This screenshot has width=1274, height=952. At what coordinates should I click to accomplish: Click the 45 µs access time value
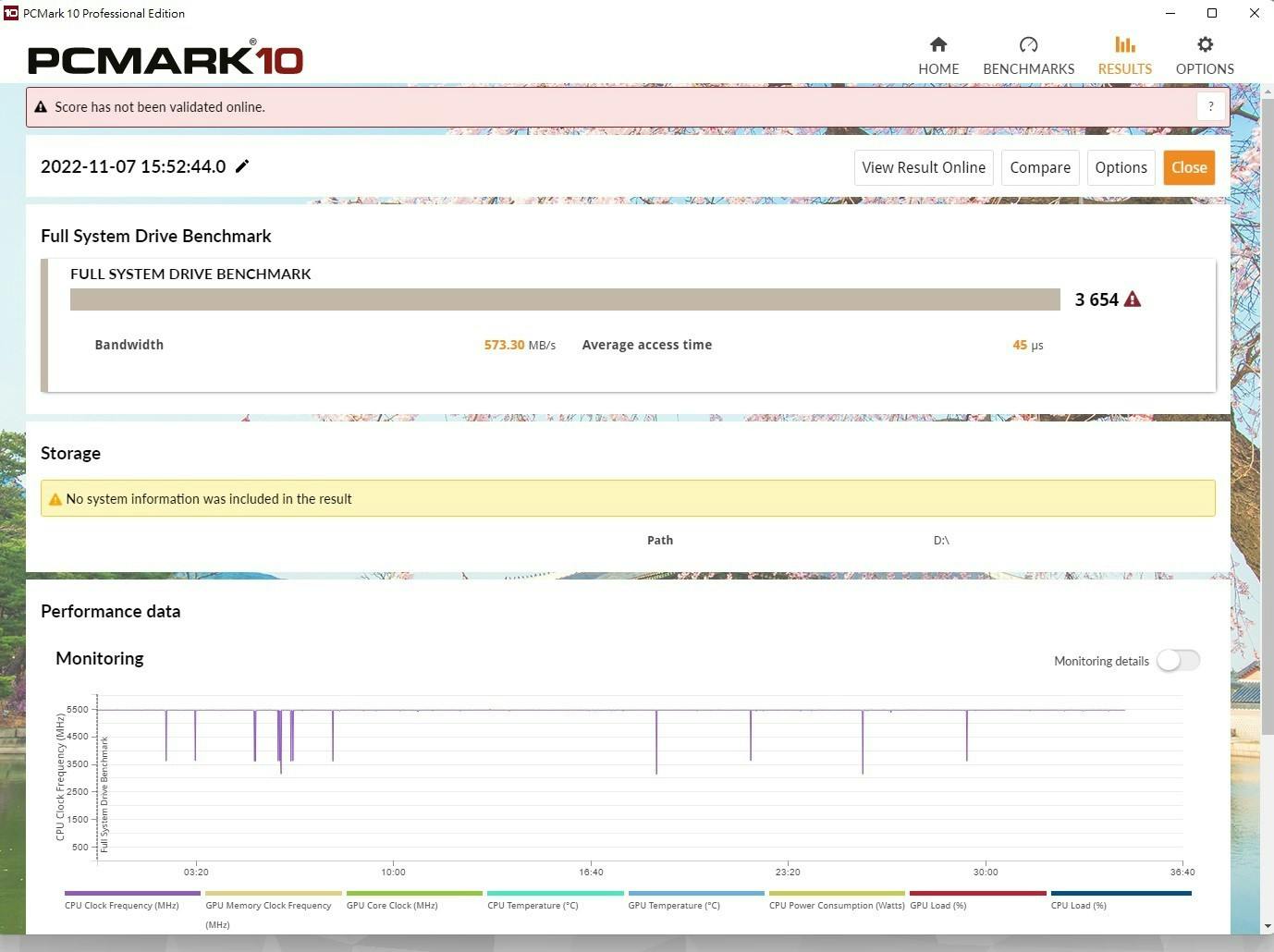1028,345
